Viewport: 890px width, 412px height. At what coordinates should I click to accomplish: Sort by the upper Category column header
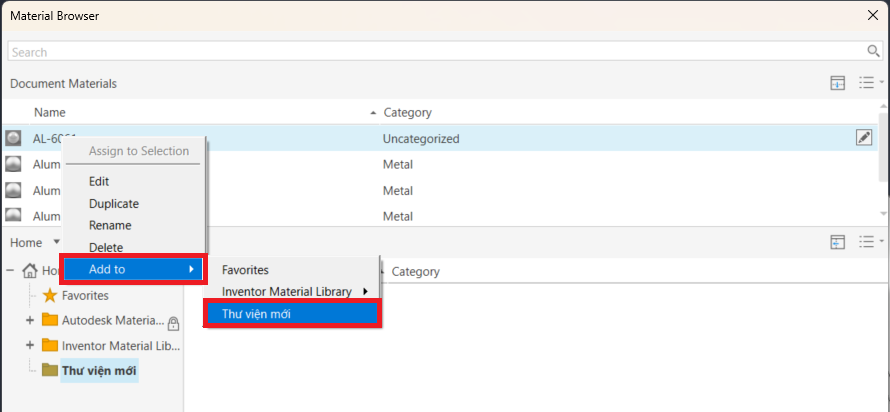(408, 112)
